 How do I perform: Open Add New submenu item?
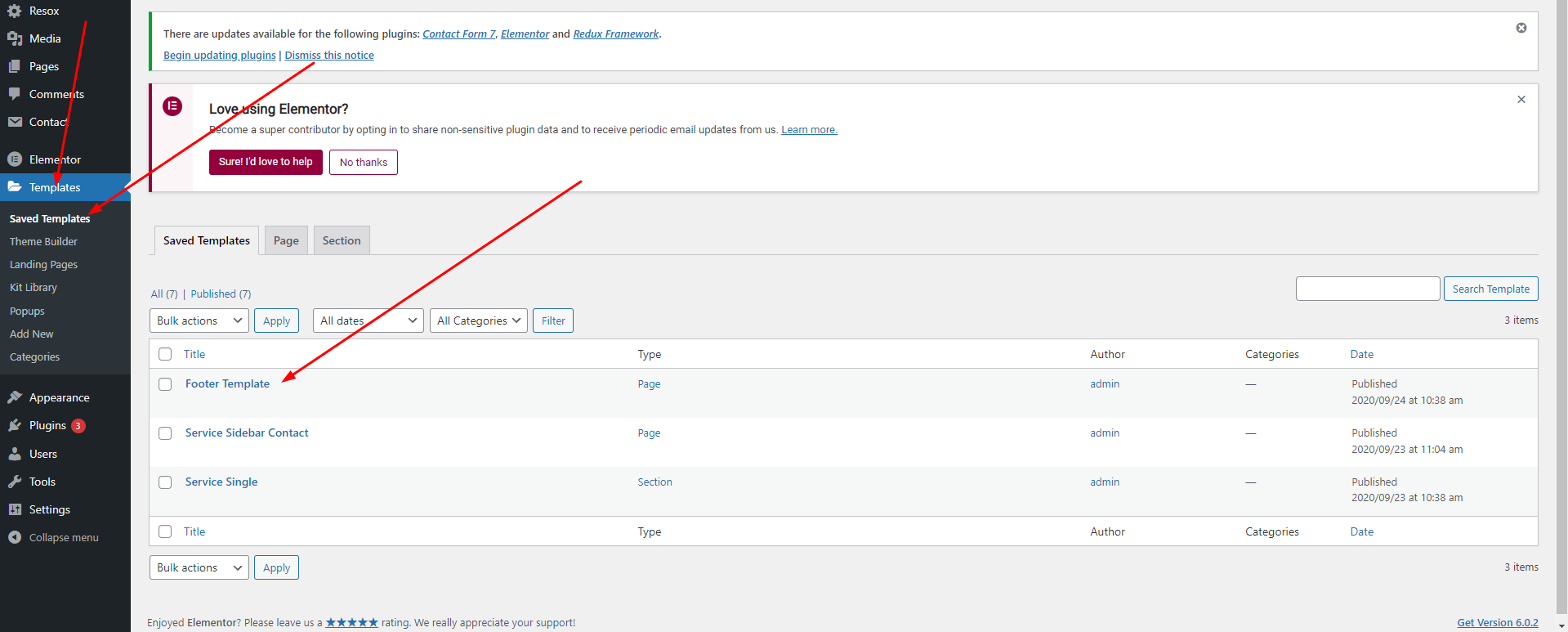(31, 334)
